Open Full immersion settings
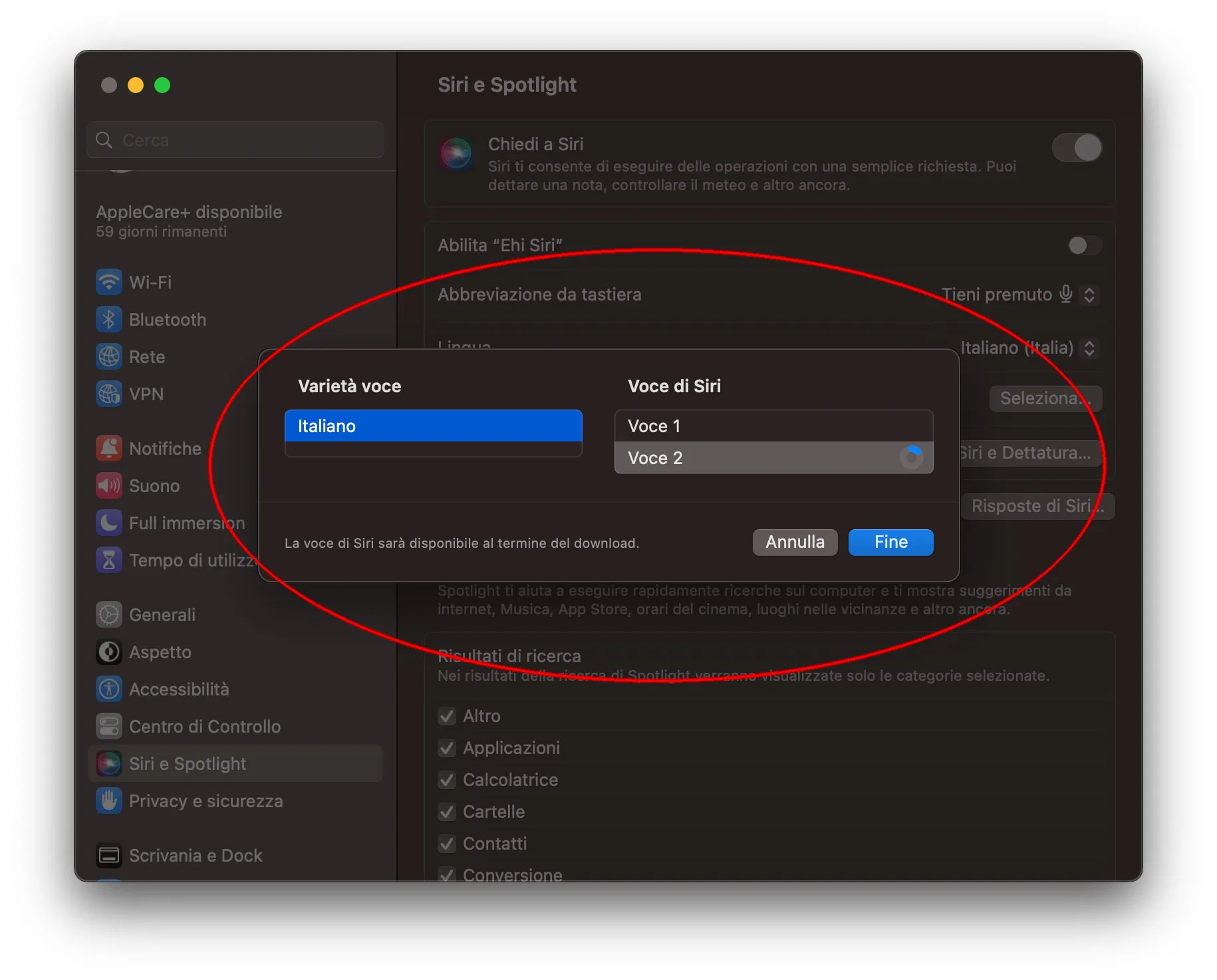Image resolution: width=1217 pixels, height=980 pixels. coord(109,523)
